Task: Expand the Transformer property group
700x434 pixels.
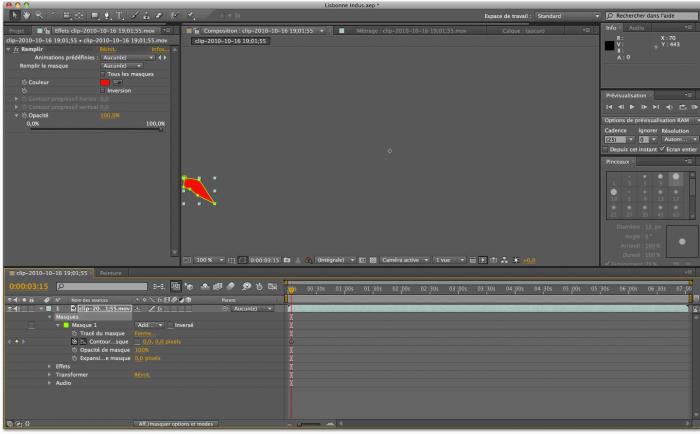Action: pos(50,374)
